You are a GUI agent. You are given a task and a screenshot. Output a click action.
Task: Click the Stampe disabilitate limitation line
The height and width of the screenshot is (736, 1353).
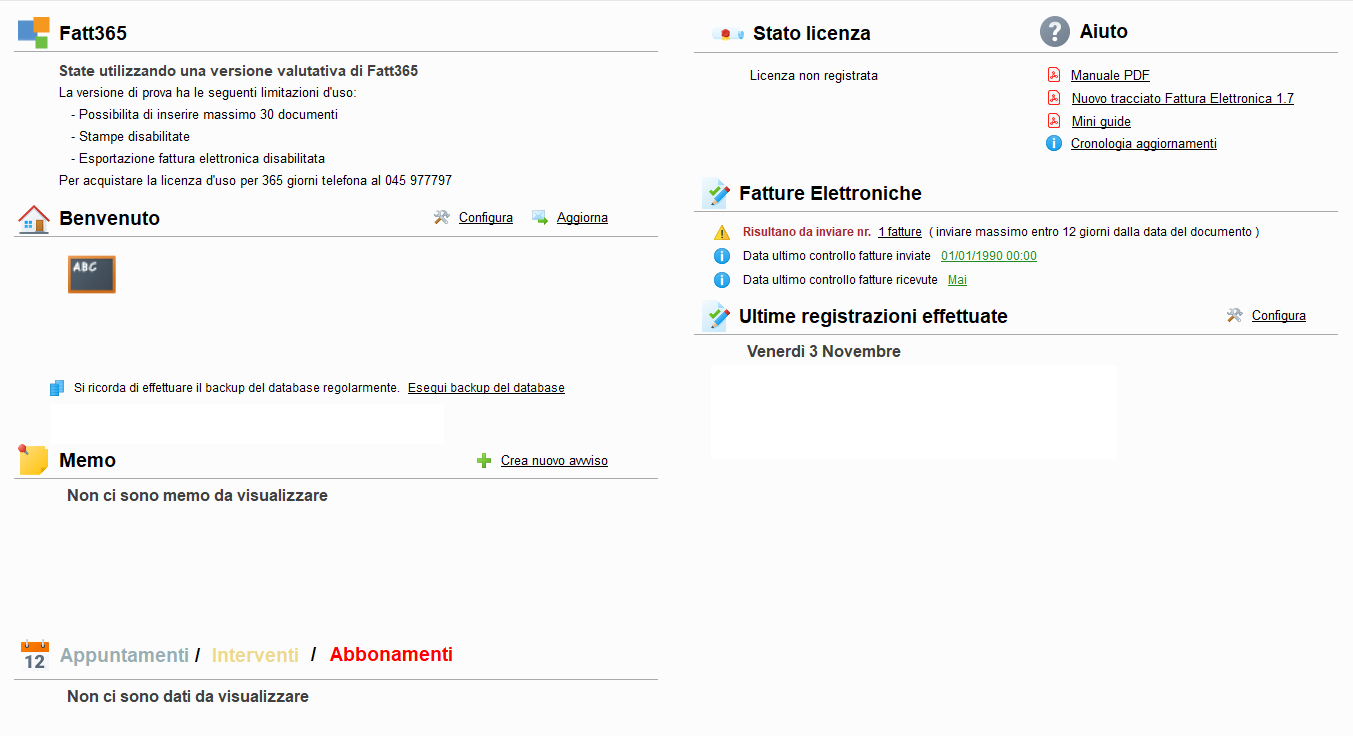[130, 136]
